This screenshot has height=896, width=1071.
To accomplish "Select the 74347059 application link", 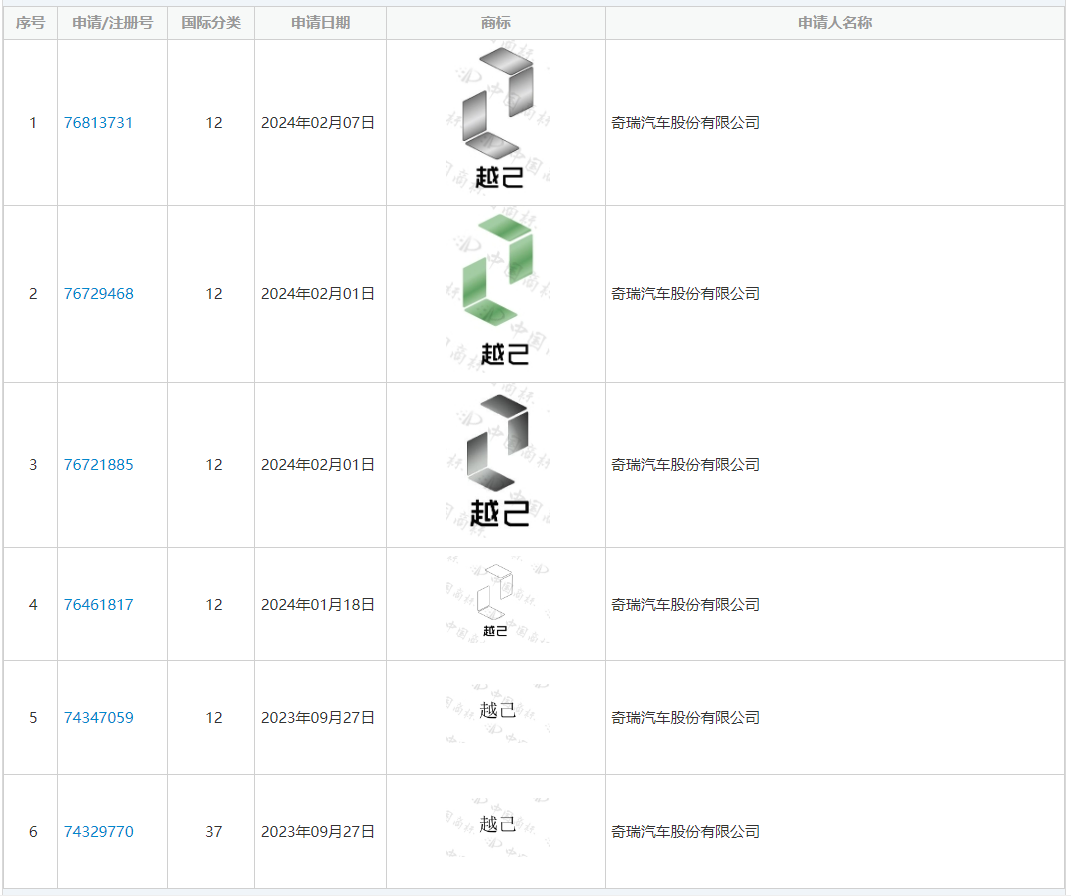I will pos(98,718).
